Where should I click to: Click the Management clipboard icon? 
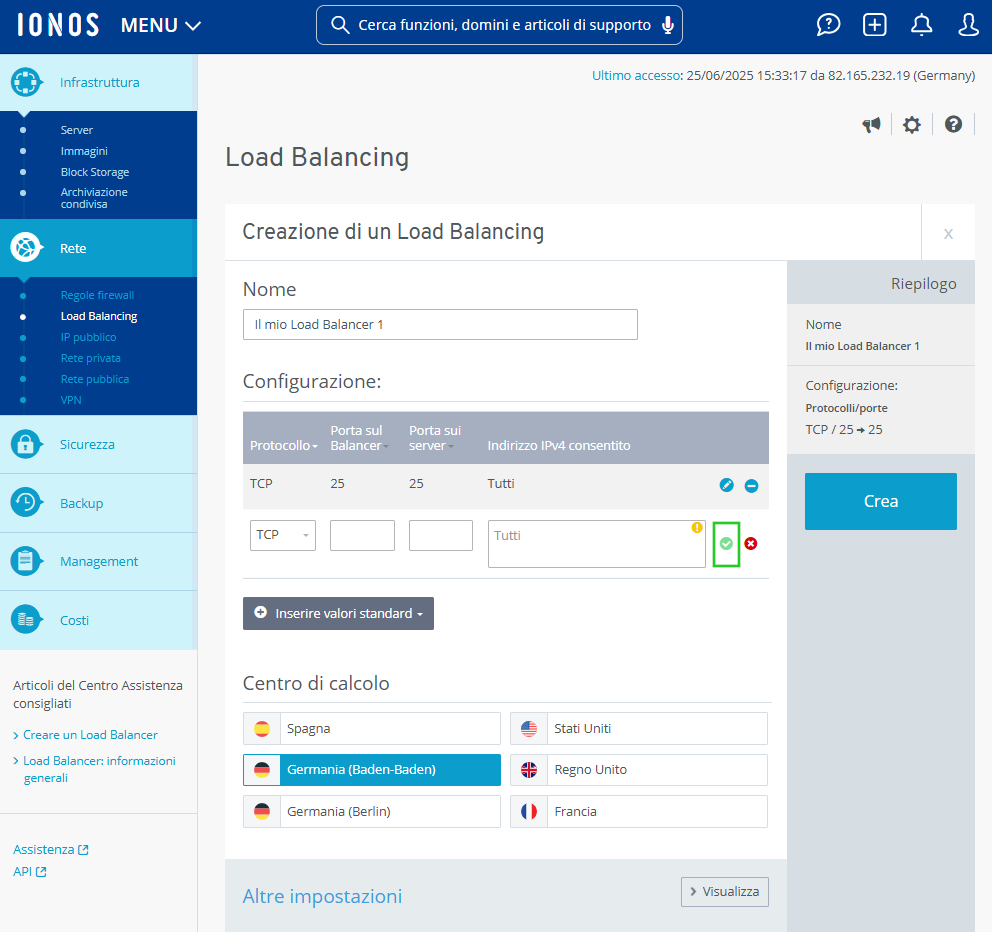click(x=26, y=561)
